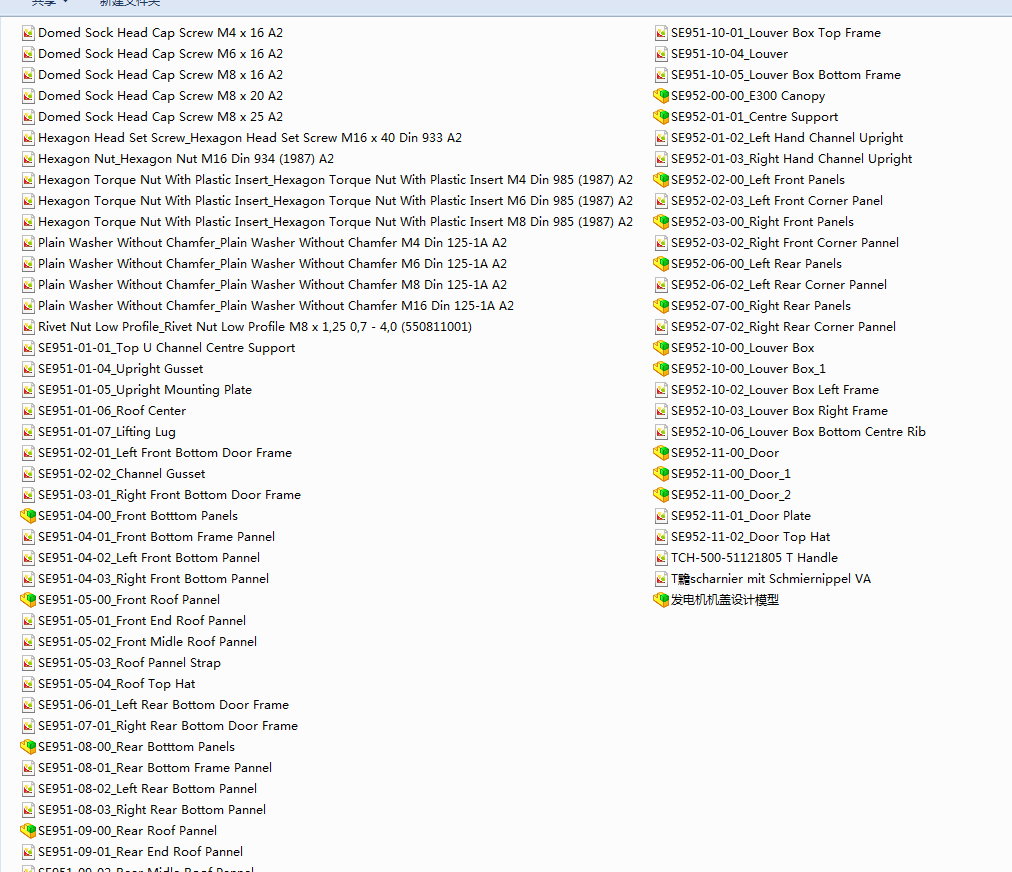Viewport: 1012px width, 872px height.
Task: Click part icon of TCH-500-51121805 T Handle
Action: tap(662, 558)
